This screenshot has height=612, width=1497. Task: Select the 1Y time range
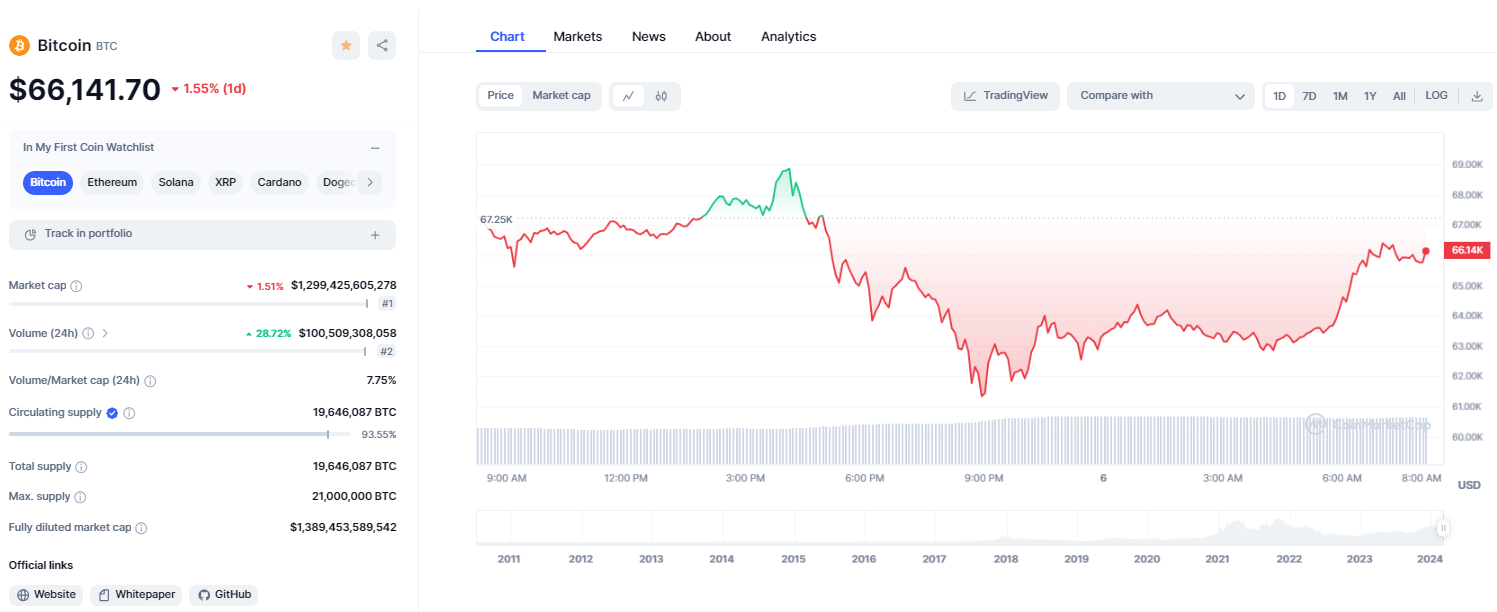coord(1370,96)
